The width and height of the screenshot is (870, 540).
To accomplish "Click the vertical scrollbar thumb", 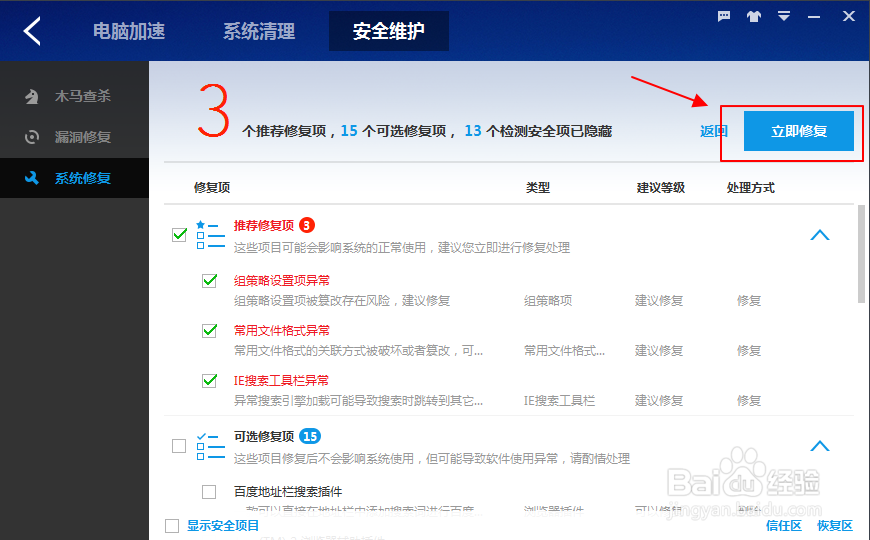I will click(x=861, y=254).
